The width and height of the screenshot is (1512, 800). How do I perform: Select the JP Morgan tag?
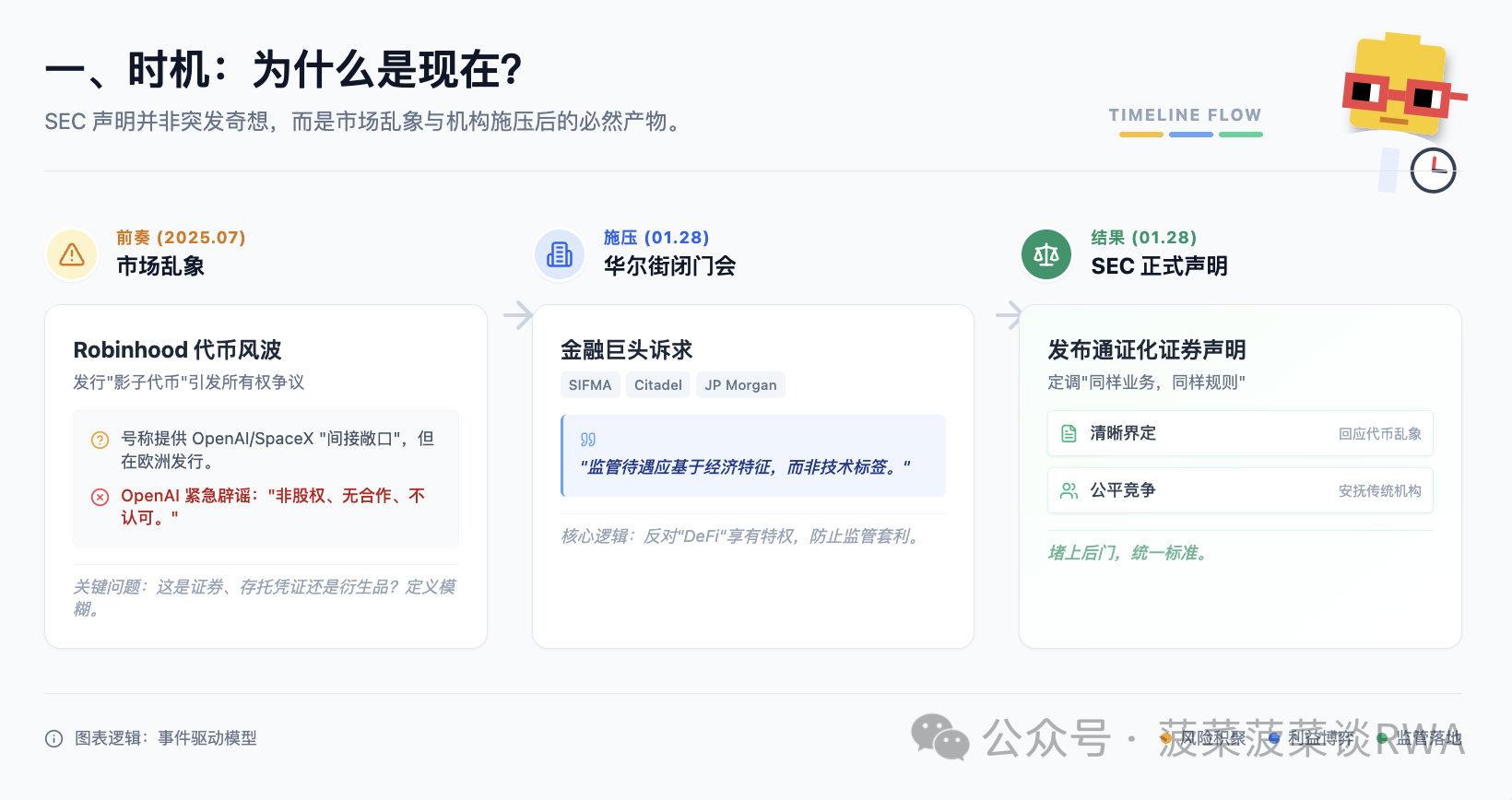740,385
